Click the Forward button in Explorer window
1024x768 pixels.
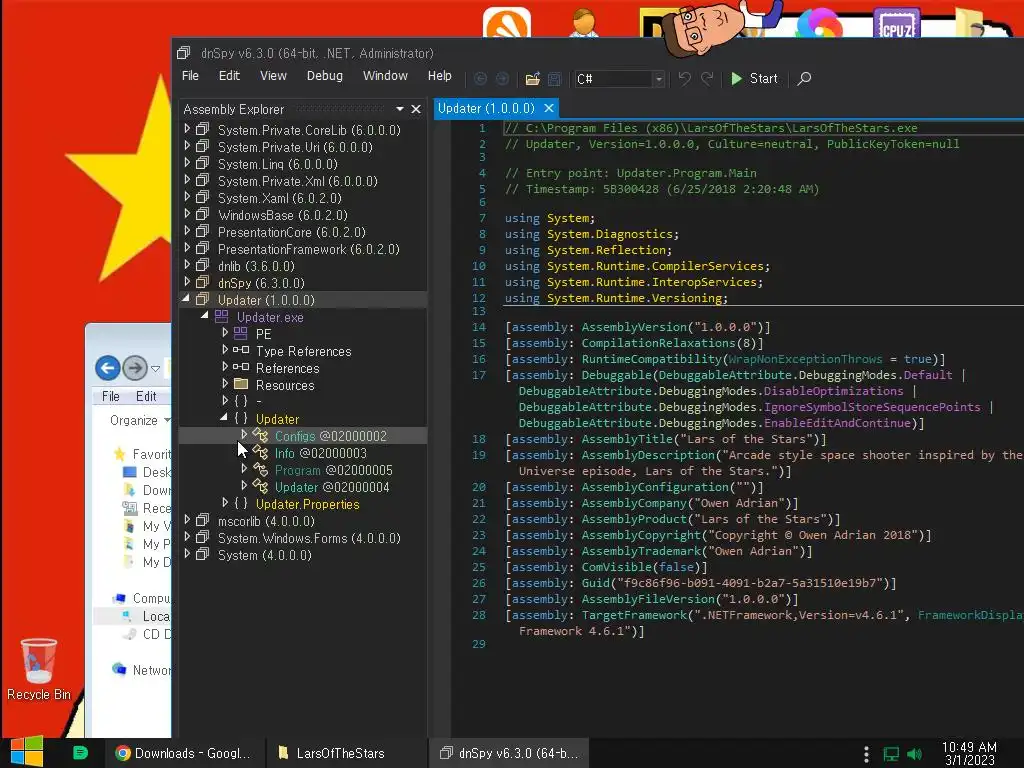tap(135, 368)
